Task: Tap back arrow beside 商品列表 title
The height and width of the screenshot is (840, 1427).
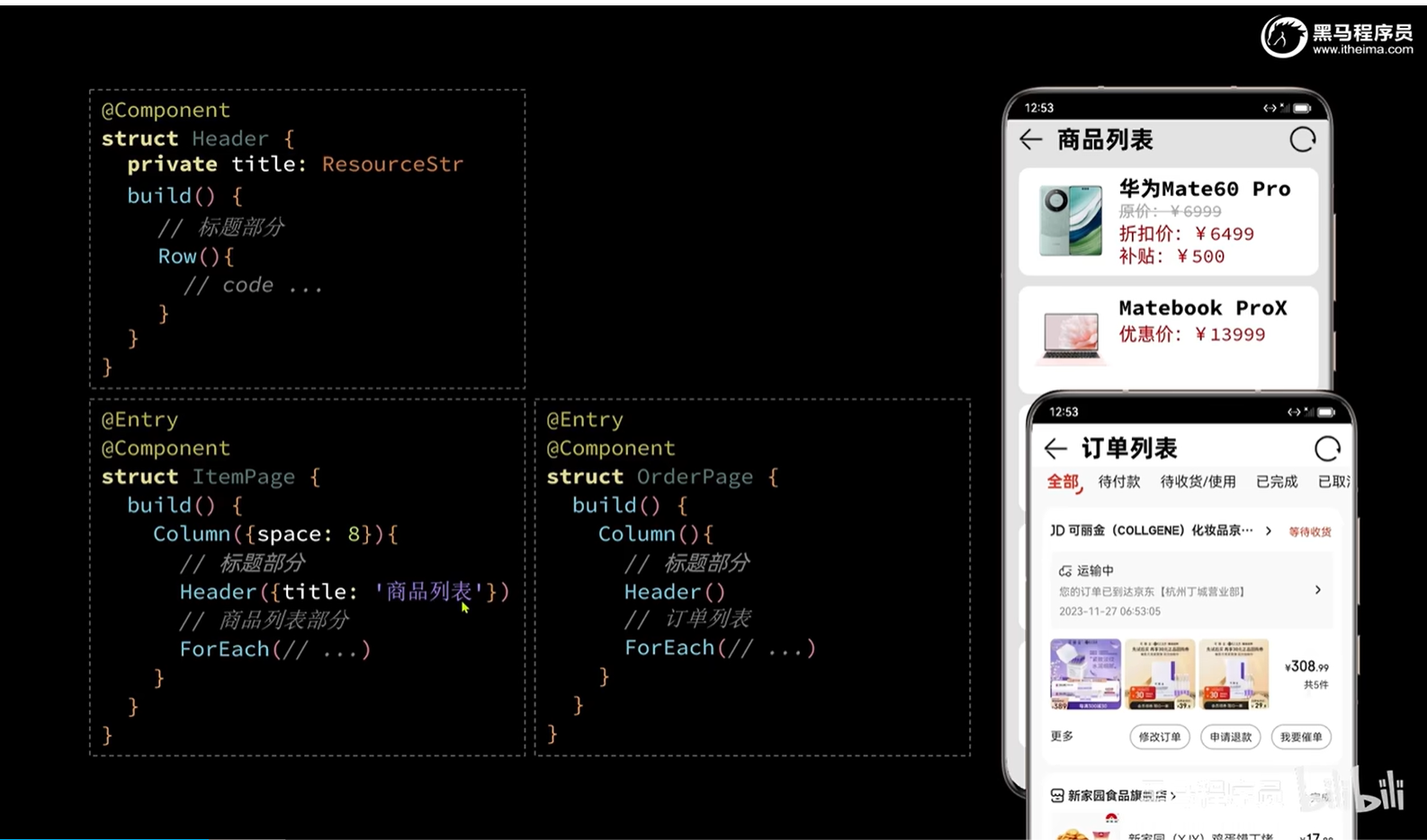Action: pyautogui.click(x=1031, y=139)
